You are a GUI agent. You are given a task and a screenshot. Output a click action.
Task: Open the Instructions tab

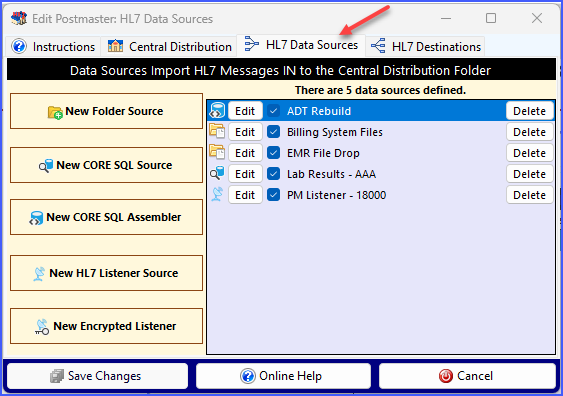point(53,47)
